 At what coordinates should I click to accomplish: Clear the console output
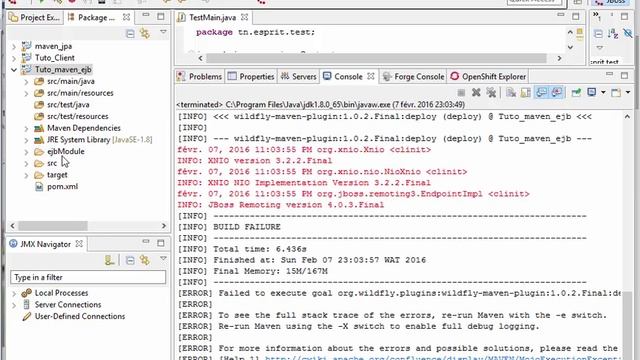[x=511, y=93]
